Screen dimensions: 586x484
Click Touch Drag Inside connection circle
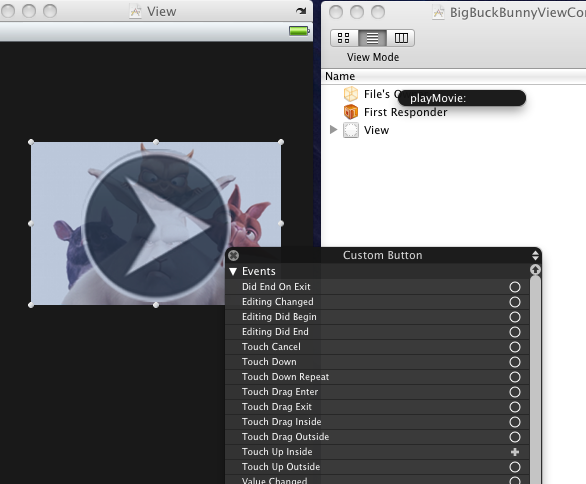click(515, 422)
